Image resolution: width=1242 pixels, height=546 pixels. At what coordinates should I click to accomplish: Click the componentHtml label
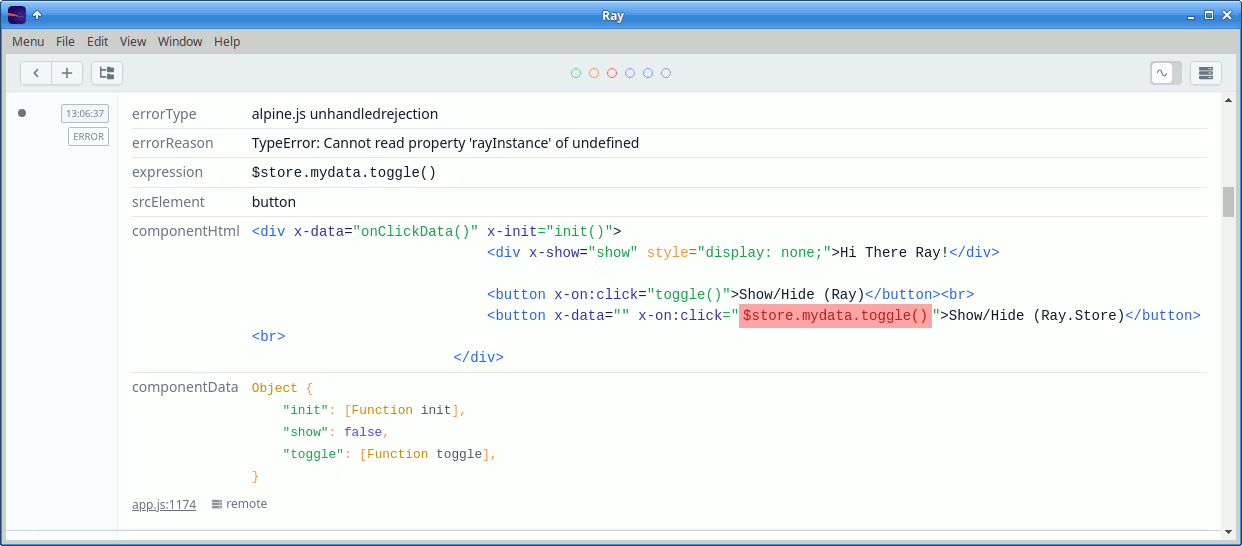(x=186, y=231)
